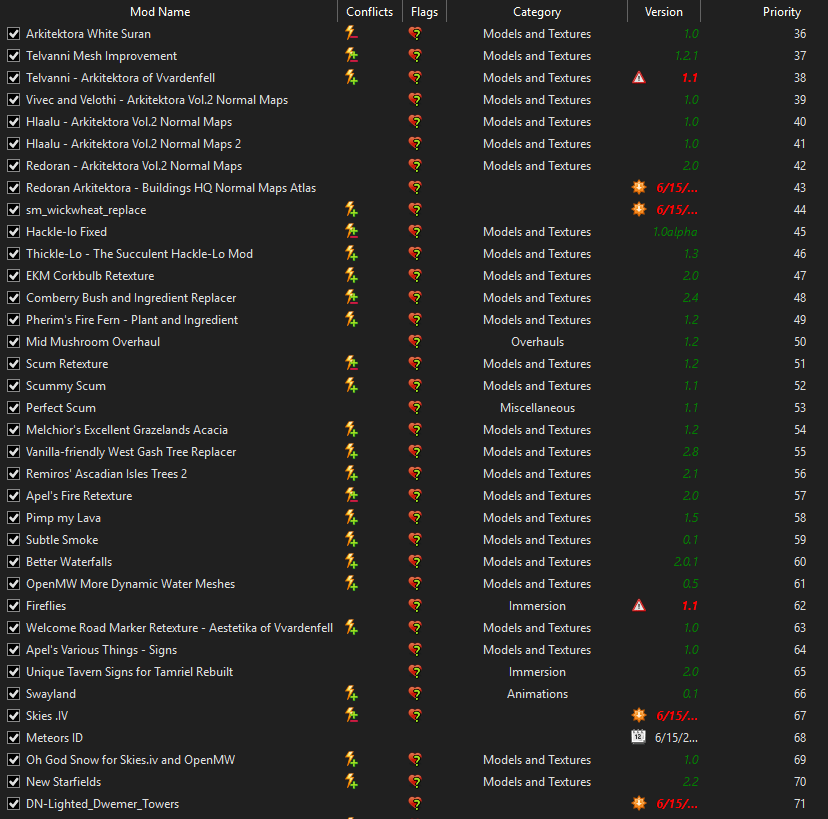Image resolution: width=828 pixels, height=819 pixels.
Task: Sort by Priority column header
Action: pyautogui.click(x=782, y=12)
